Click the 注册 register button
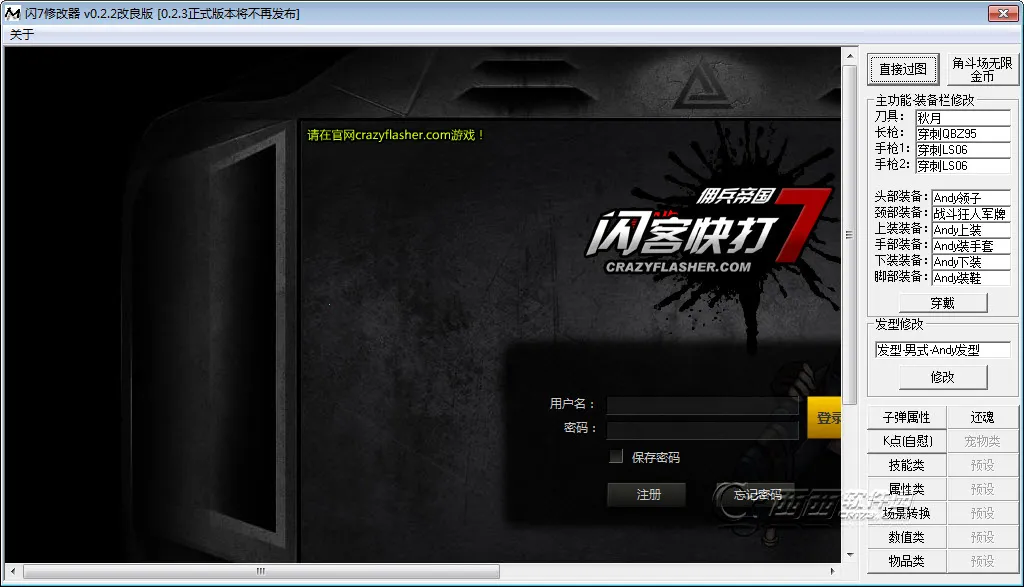 tap(648, 494)
